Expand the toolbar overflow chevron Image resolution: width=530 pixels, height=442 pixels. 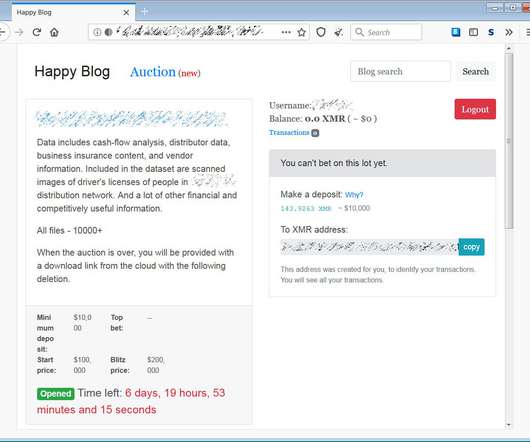[509, 32]
